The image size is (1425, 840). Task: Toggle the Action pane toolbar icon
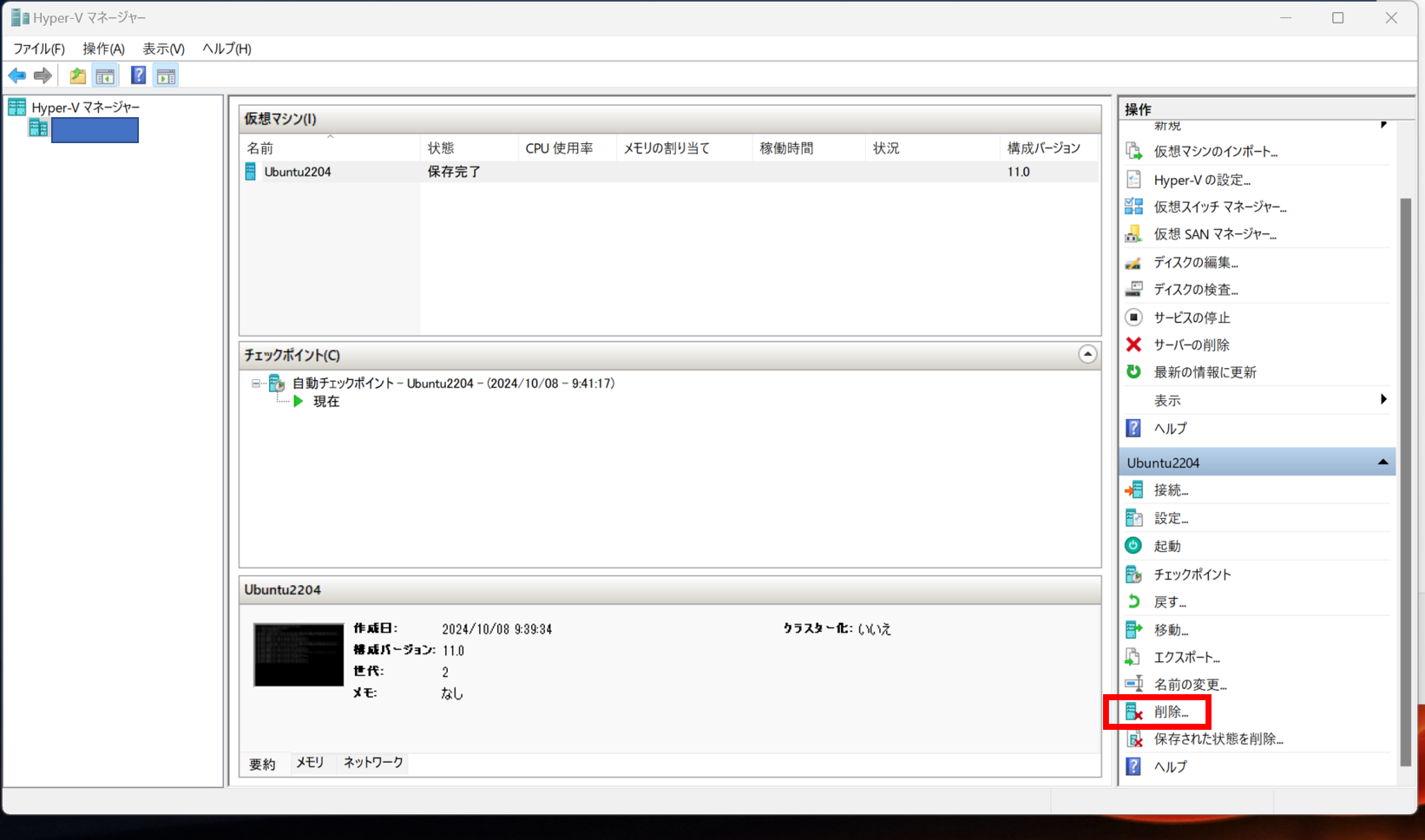point(166,75)
